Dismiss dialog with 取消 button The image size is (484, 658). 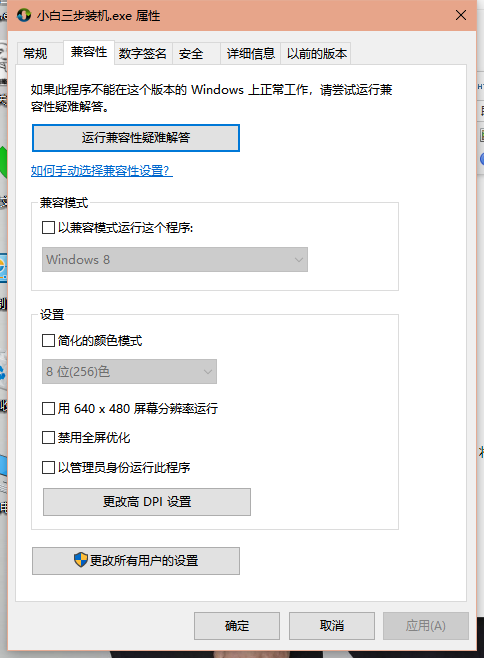(332, 626)
